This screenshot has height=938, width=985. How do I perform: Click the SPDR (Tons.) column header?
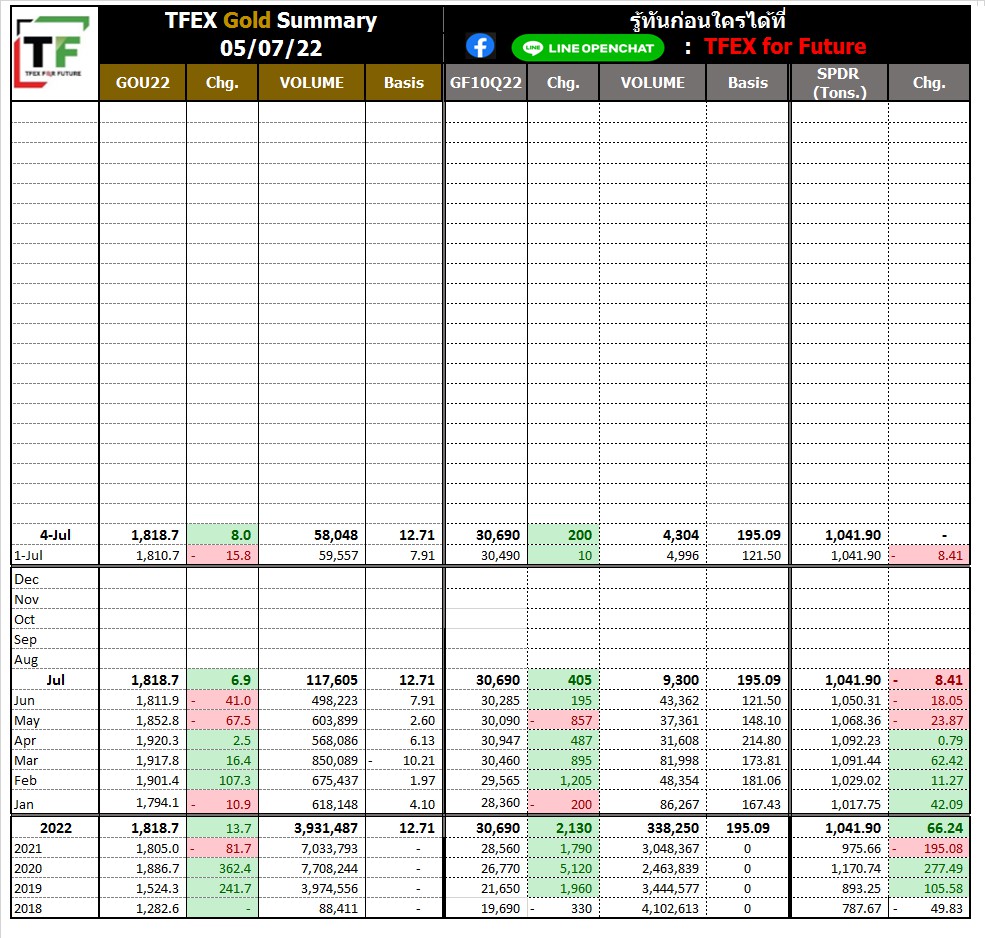[839, 82]
